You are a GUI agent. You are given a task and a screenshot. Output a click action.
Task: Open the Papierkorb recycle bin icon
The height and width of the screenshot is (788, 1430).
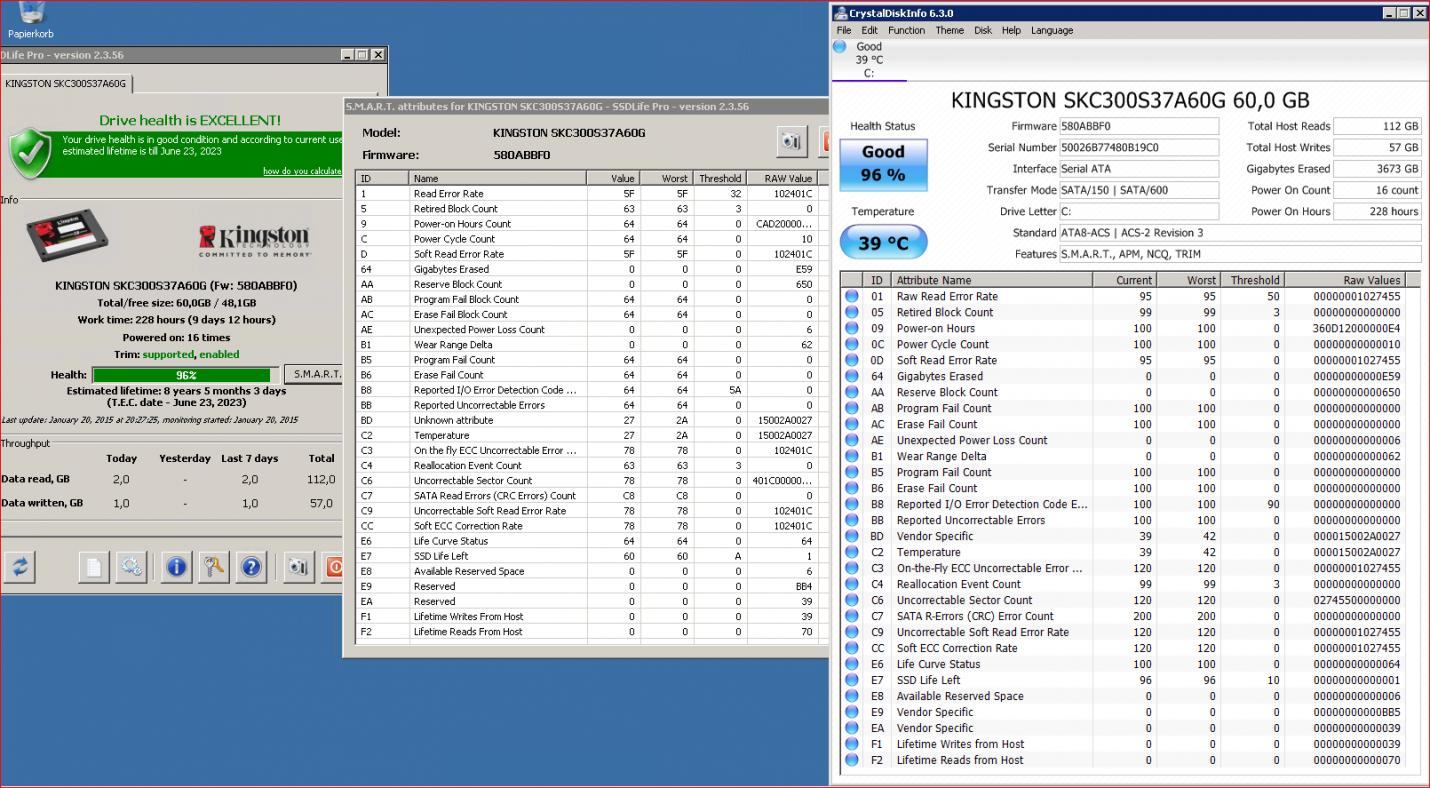[30, 12]
